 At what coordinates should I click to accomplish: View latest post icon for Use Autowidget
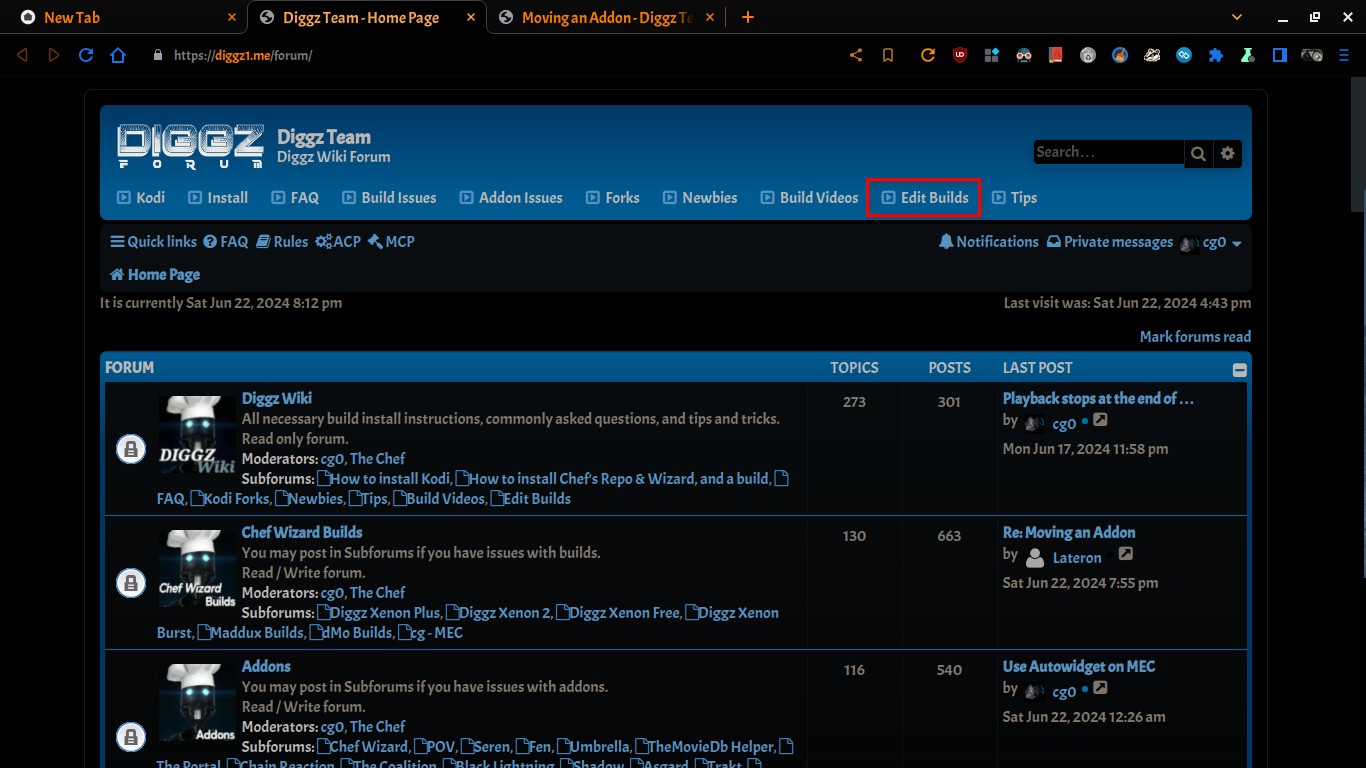tap(1100, 689)
